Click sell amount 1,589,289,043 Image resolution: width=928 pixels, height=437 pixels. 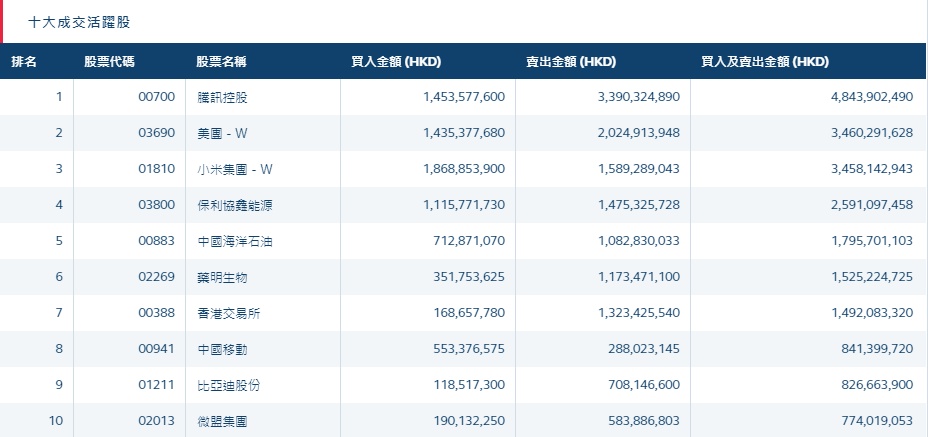(x=639, y=169)
